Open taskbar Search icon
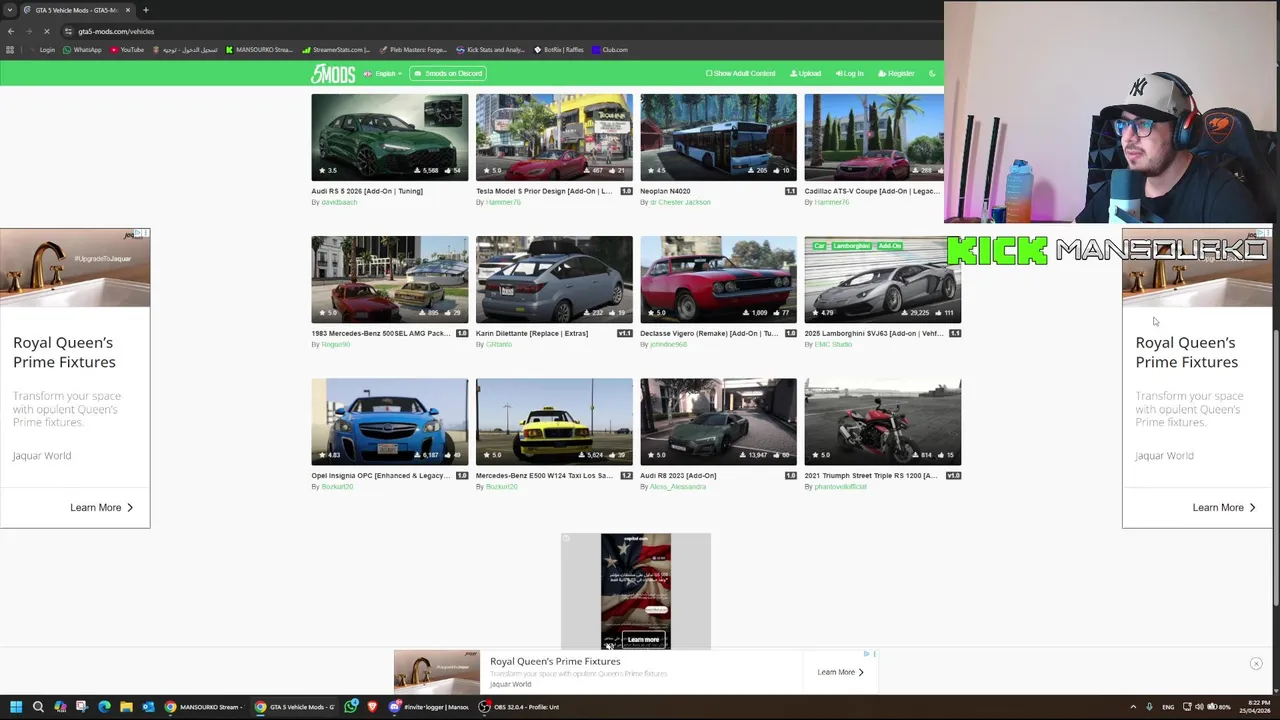 pyautogui.click(x=38, y=707)
